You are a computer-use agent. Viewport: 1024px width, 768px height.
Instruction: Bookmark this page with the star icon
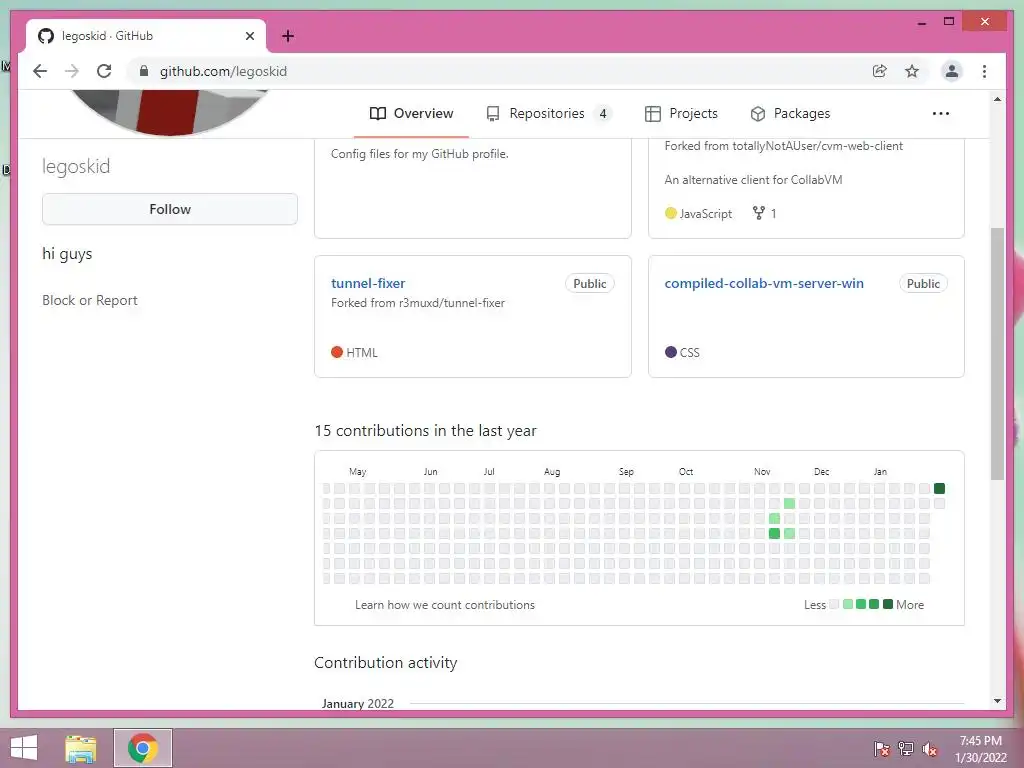coord(912,71)
